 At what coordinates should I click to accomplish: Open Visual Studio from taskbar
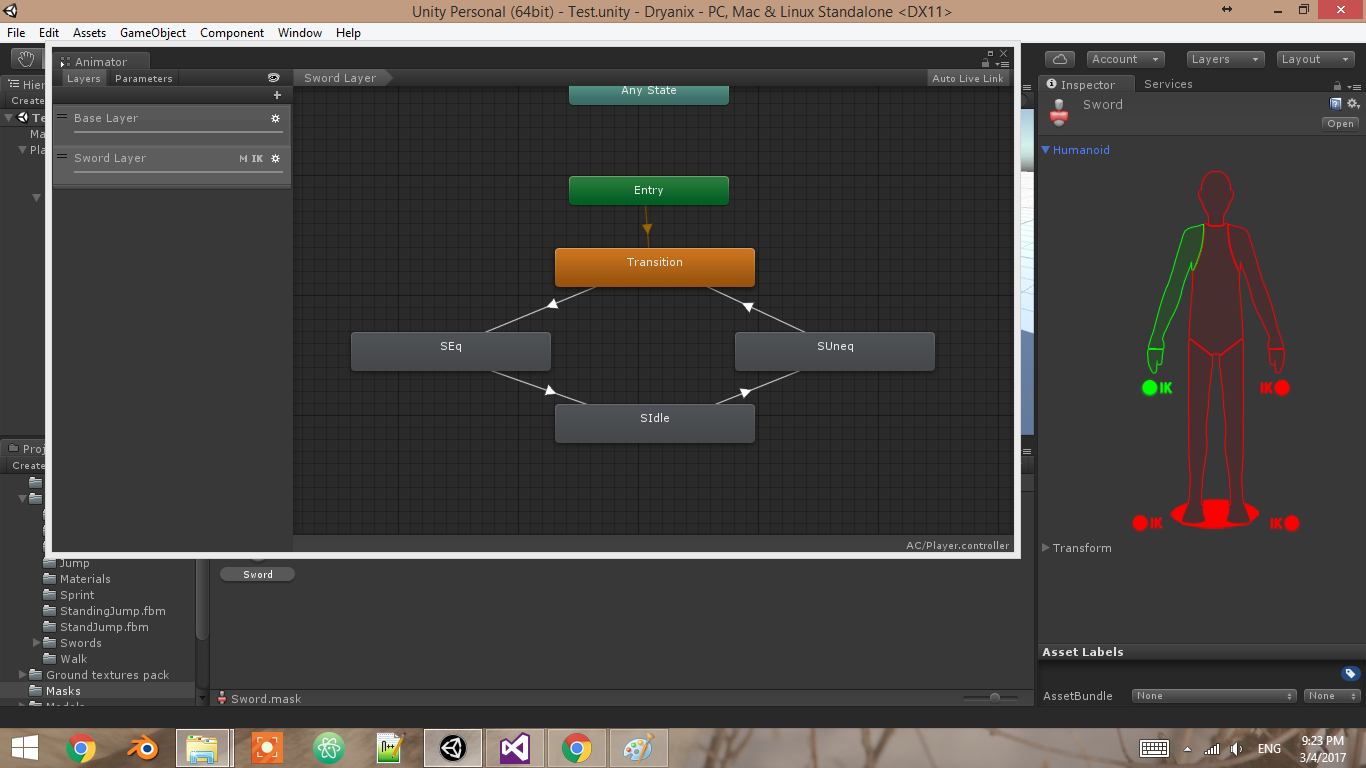(515, 747)
